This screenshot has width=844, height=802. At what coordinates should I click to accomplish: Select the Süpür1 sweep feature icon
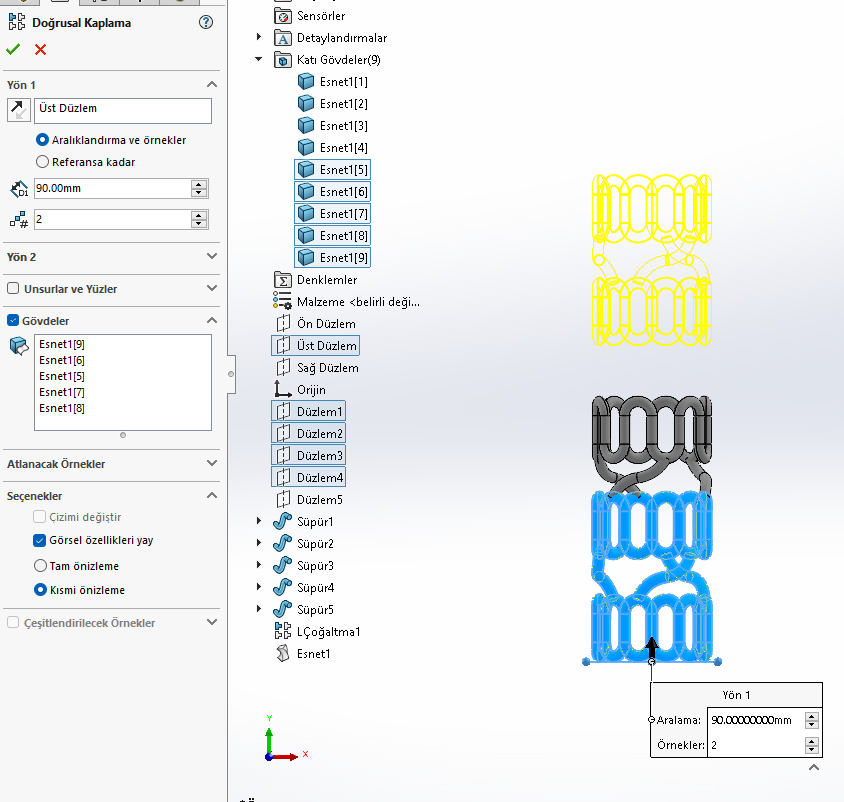point(282,522)
